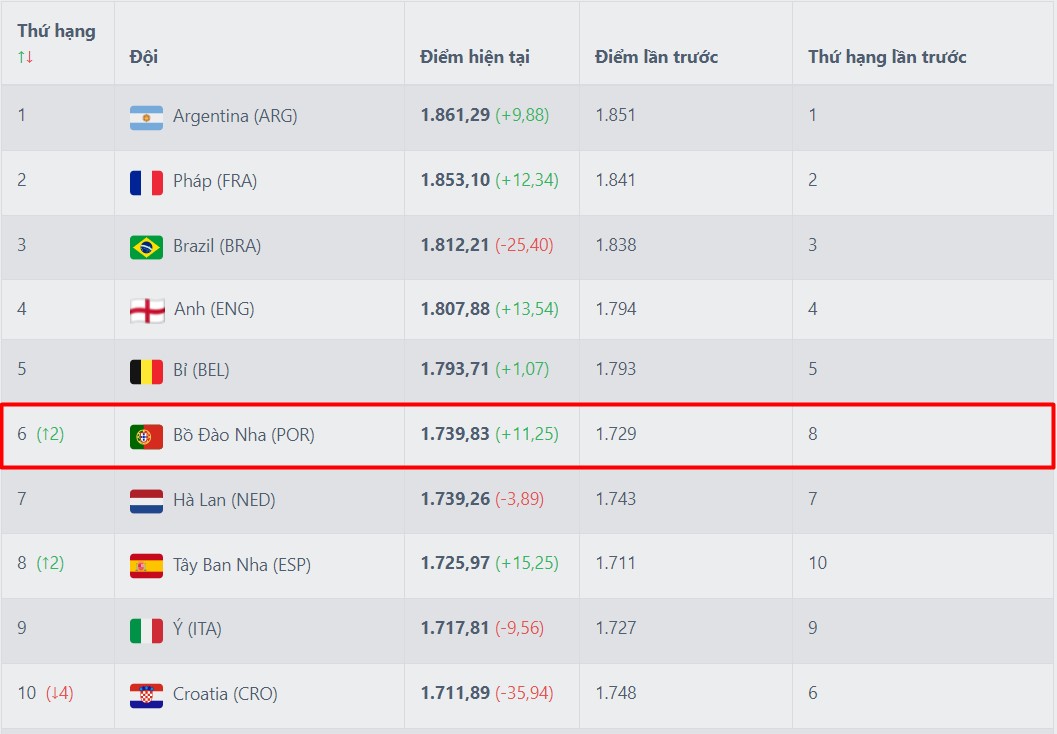Click the Croatia flag icon
1057x734 pixels.
pyautogui.click(x=146, y=695)
